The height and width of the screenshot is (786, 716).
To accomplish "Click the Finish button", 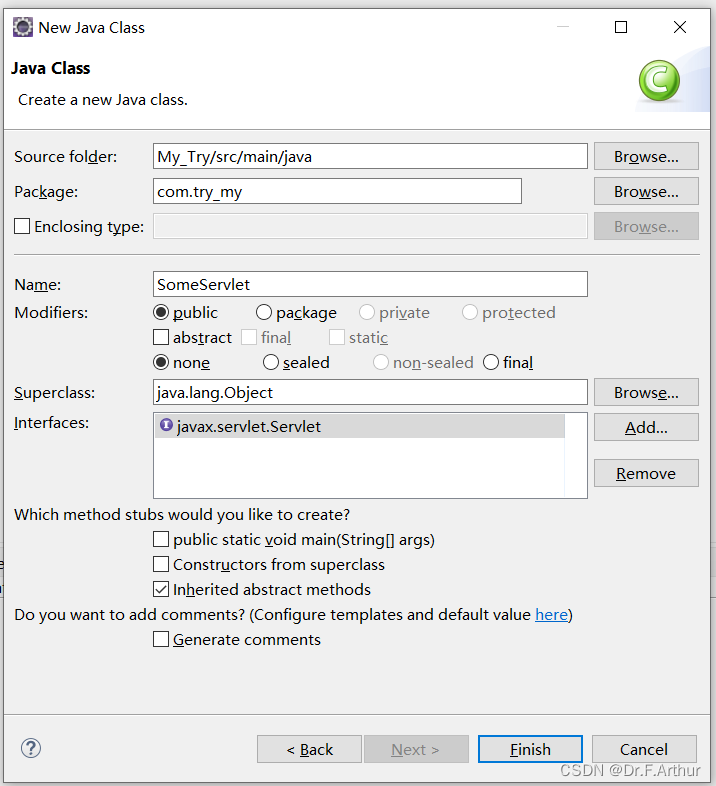I will pyautogui.click(x=530, y=749).
